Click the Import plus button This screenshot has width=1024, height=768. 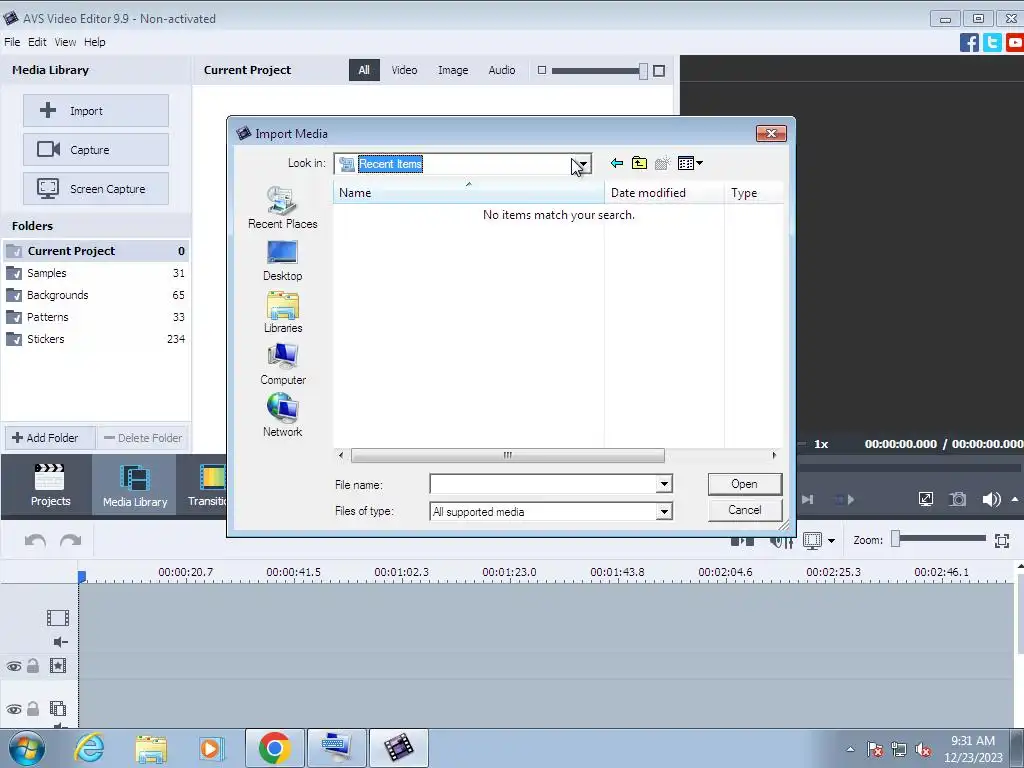96,111
